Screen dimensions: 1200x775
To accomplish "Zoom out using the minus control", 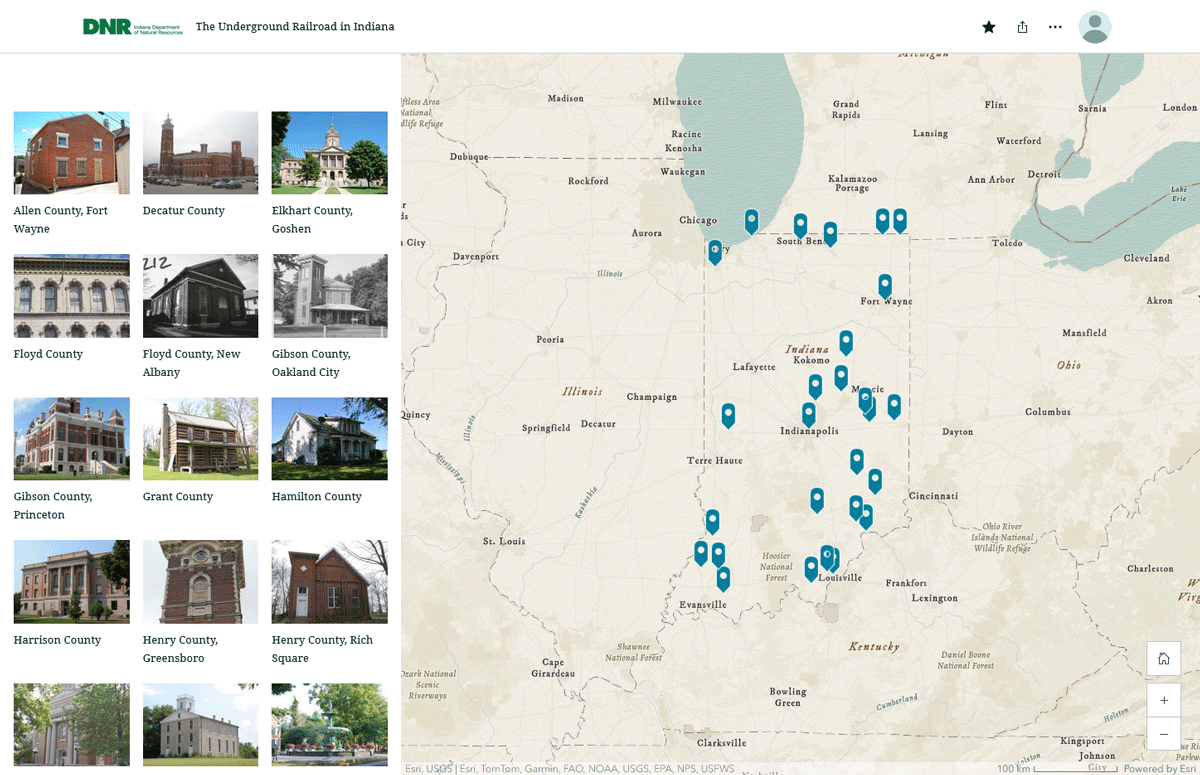I will [x=1163, y=733].
